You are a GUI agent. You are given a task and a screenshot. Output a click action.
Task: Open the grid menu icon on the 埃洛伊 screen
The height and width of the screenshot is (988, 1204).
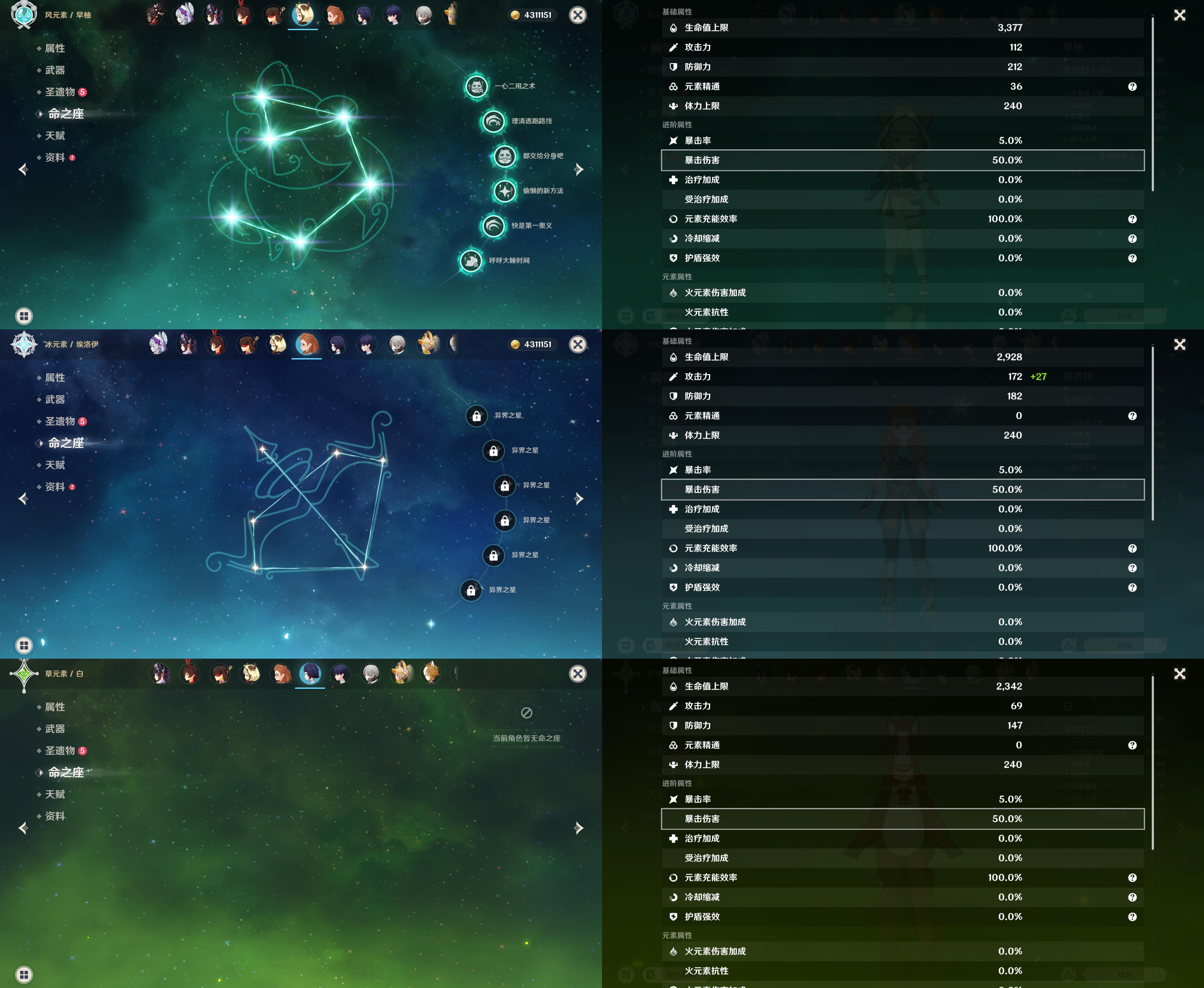(24, 645)
